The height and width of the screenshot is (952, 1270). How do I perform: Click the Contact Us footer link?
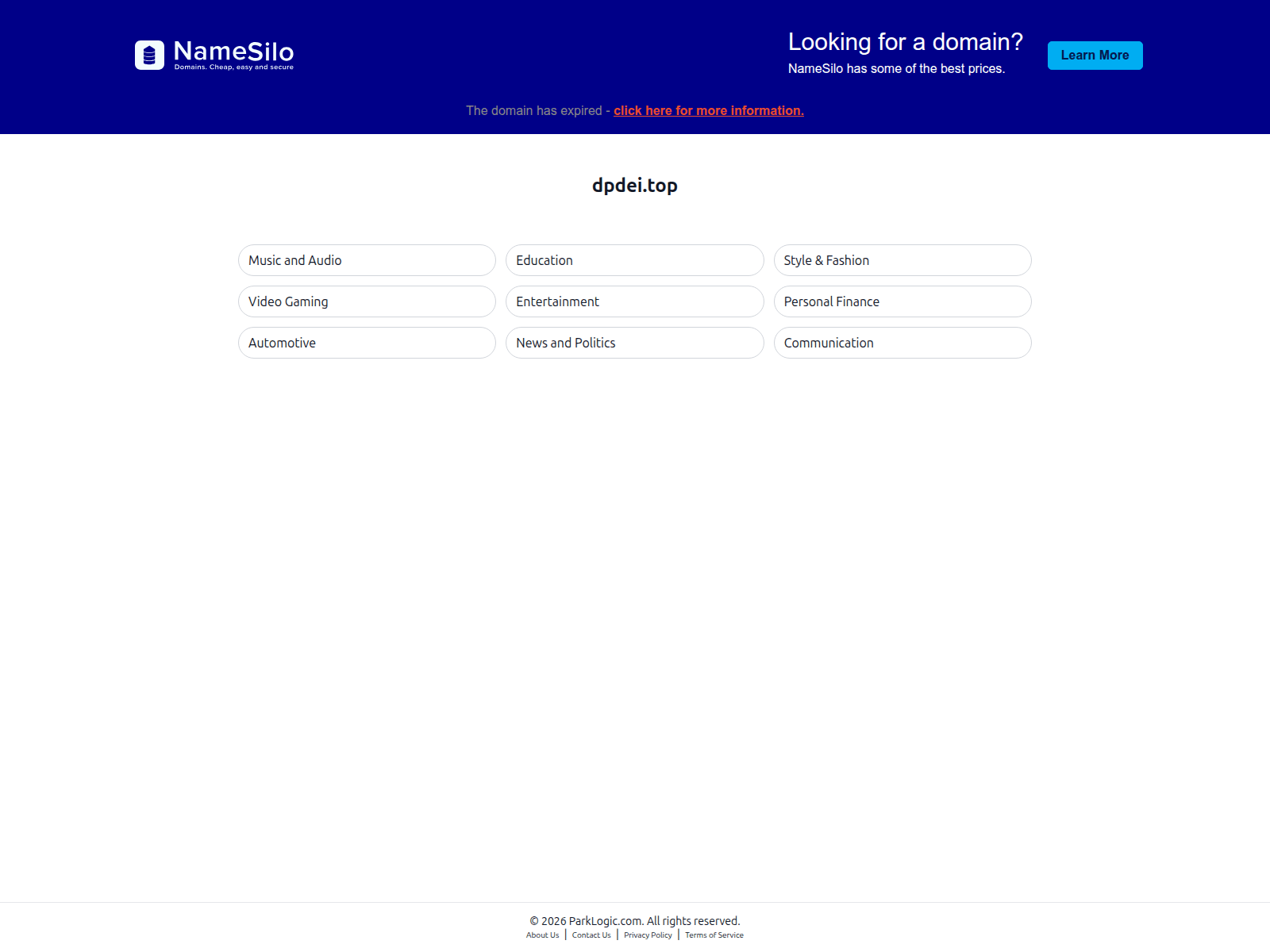pyautogui.click(x=591, y=935)
